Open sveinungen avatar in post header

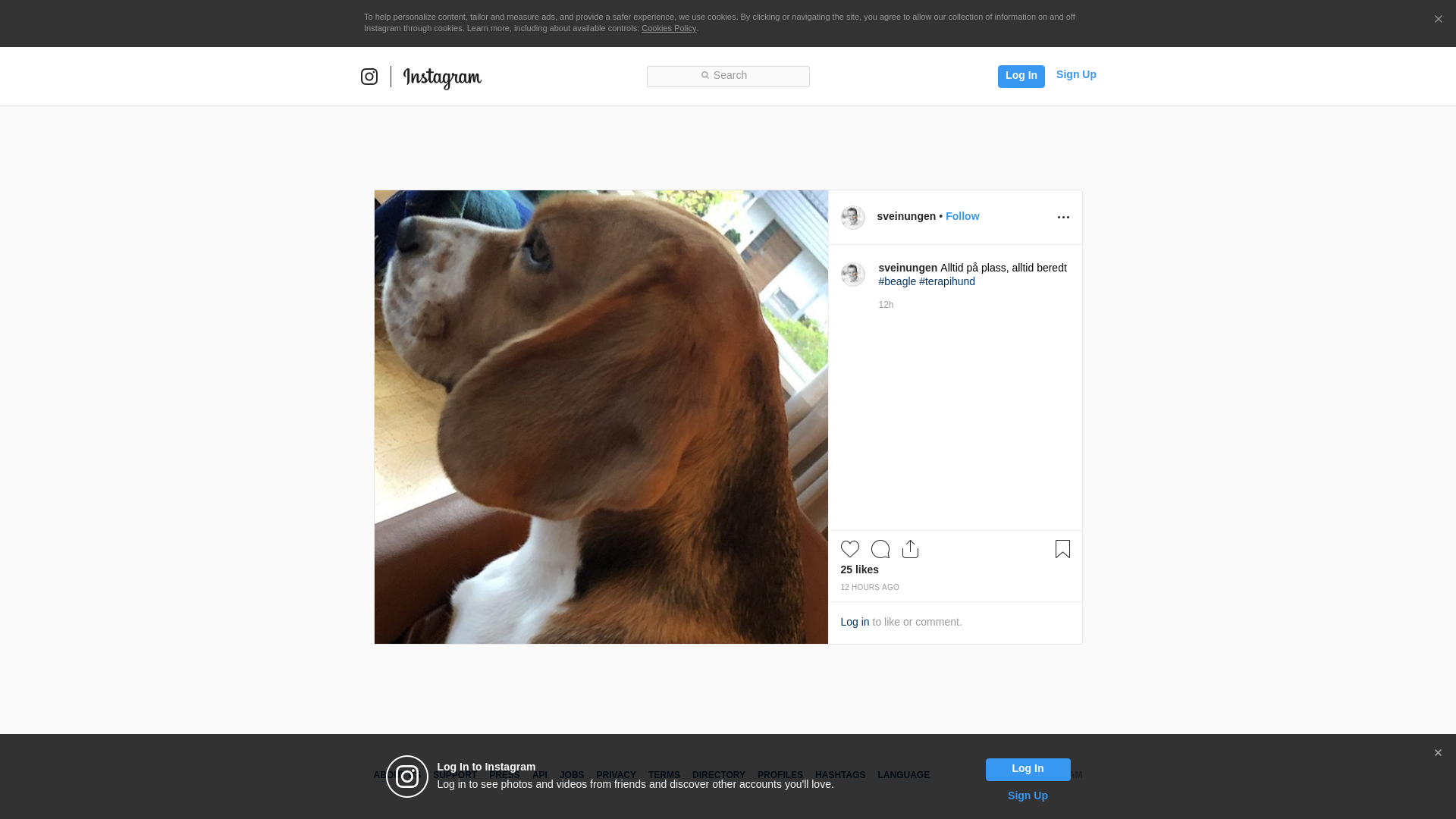tap(853, 218)
